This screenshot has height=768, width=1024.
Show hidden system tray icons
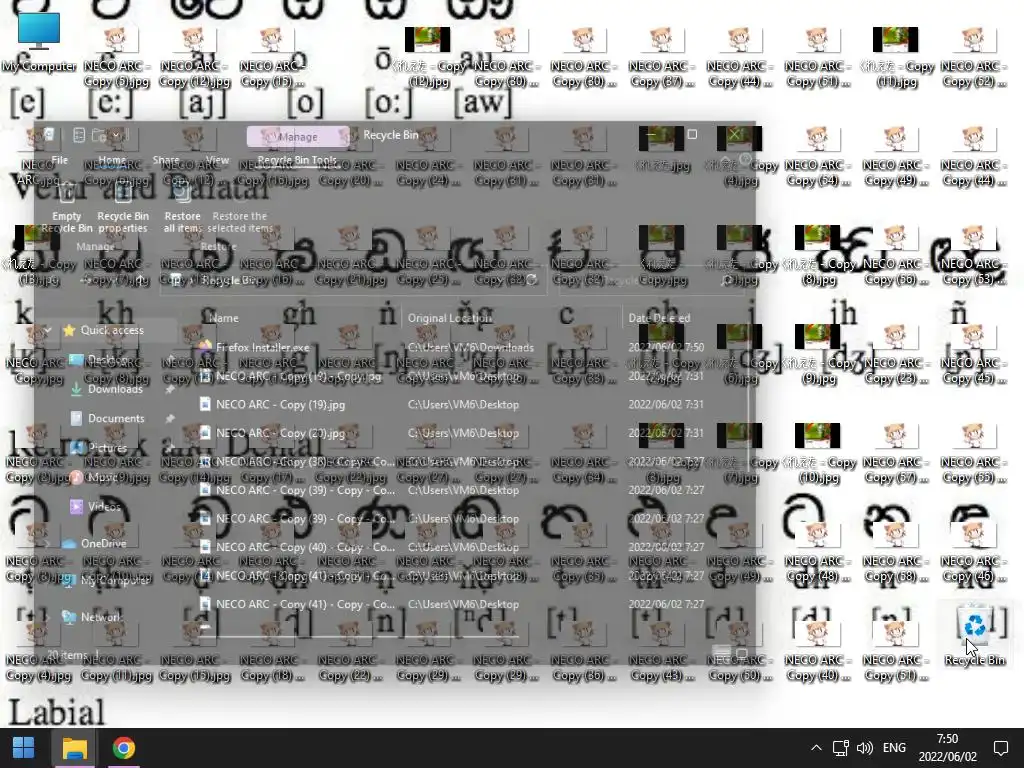(816, 748)
